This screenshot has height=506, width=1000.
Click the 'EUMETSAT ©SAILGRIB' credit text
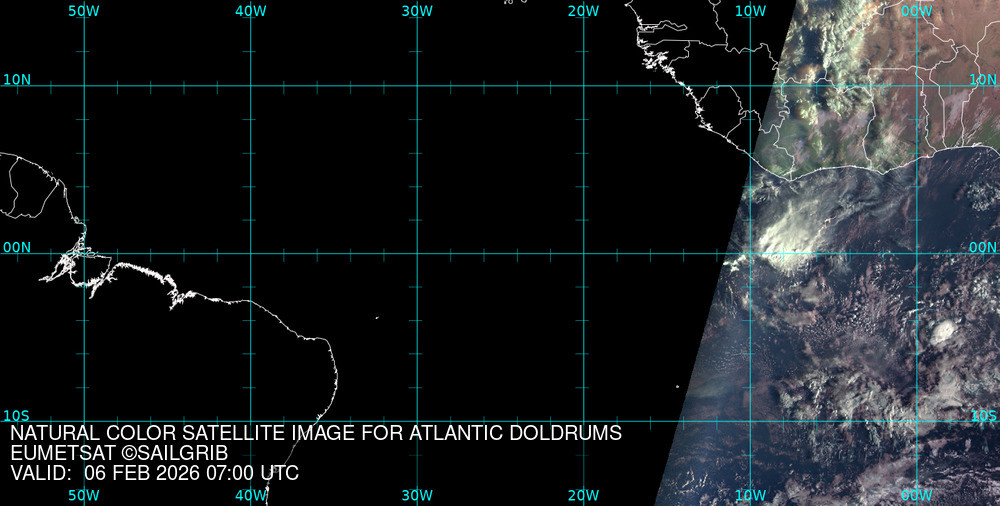pyautogui.click(x=119, y=453)
